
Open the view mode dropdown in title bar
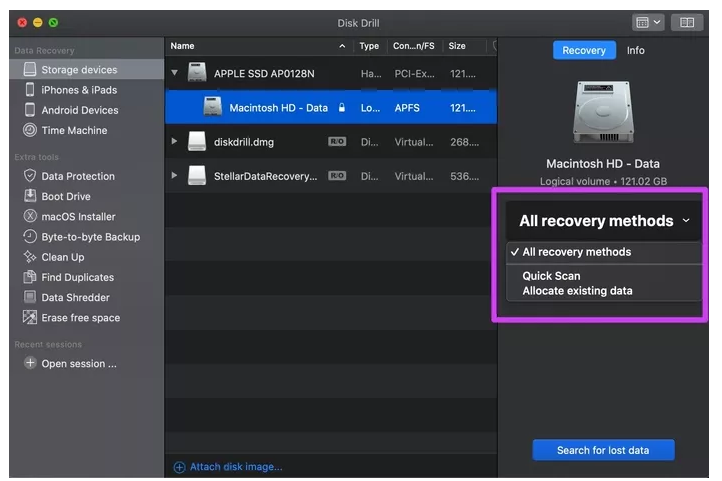[648, 22]
